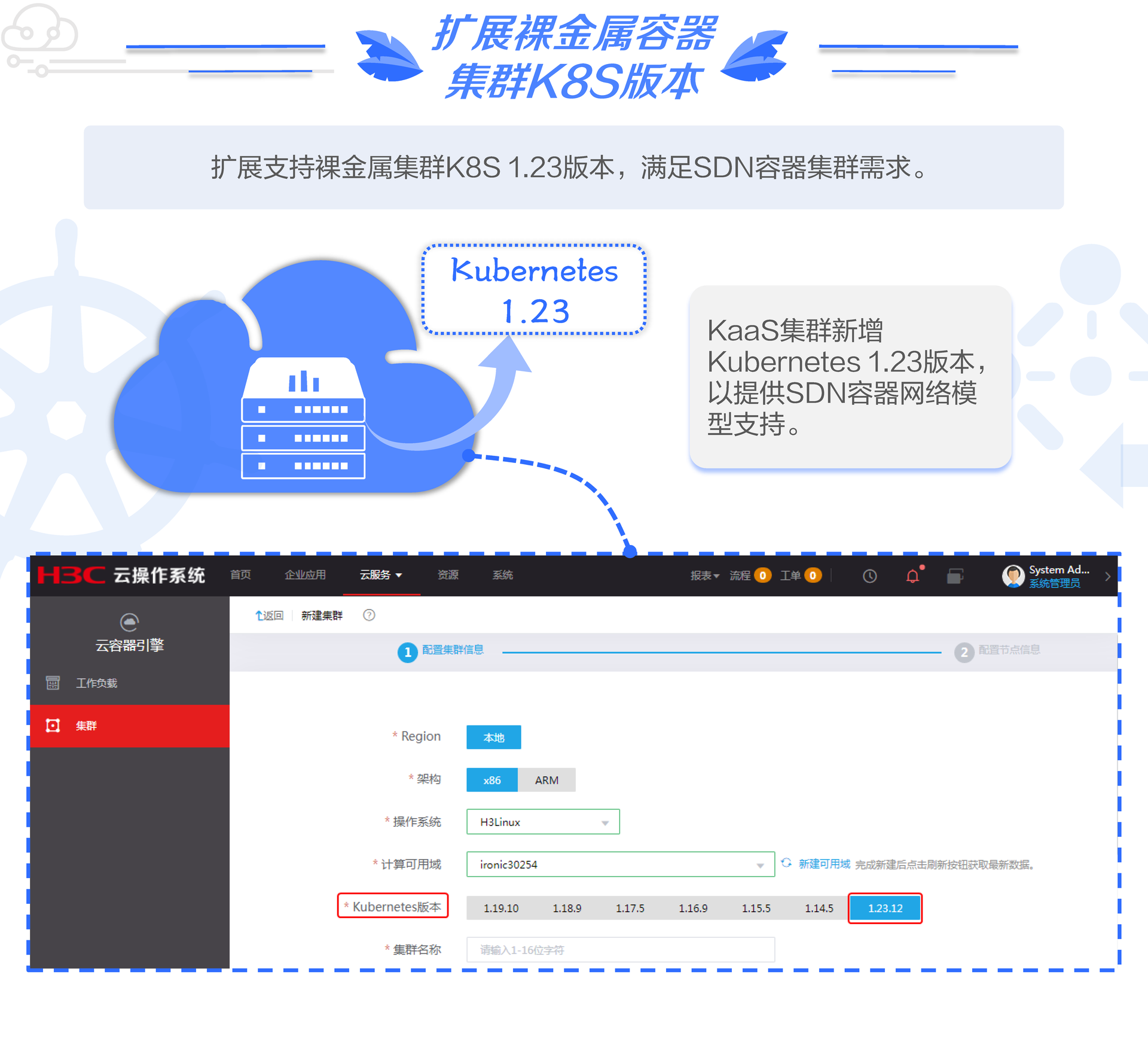Open the 报表 dropdown menu
The width and height of the screenshot is (1148, 1051).
pyautogui.click(x=704, y=575)
